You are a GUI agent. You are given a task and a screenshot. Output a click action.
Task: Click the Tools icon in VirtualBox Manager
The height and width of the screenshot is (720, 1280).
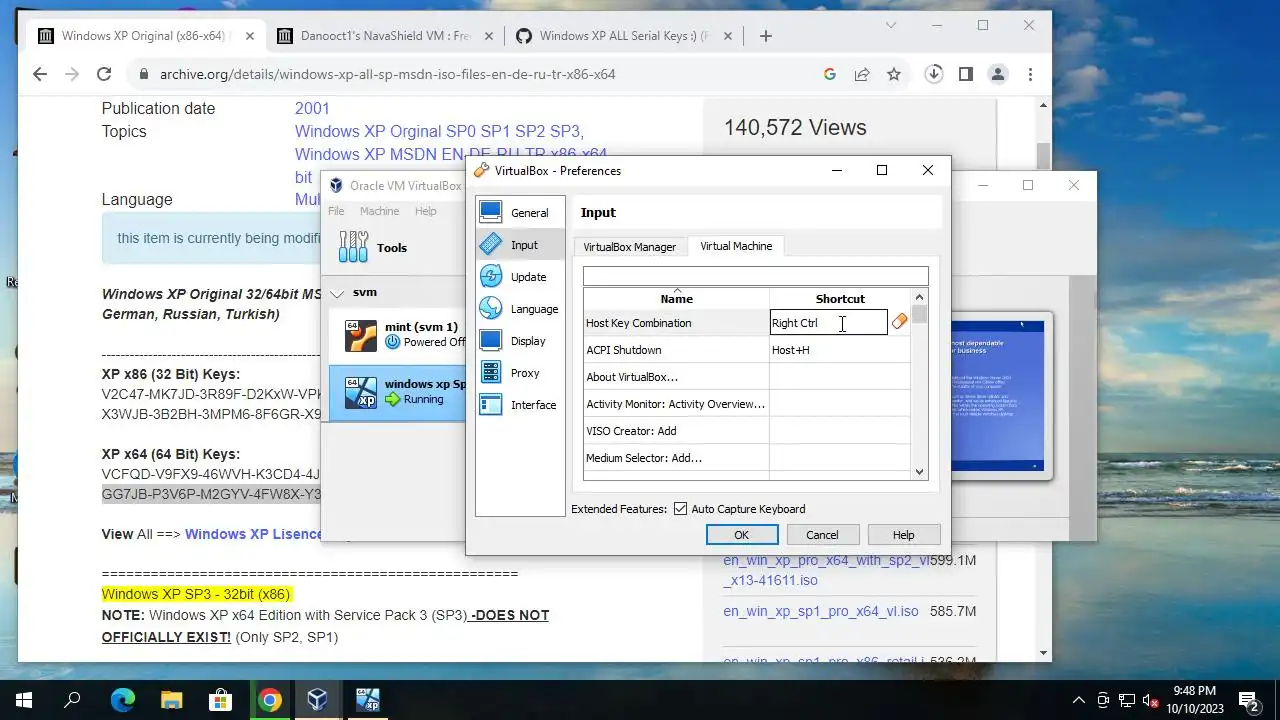click(353, 247)
